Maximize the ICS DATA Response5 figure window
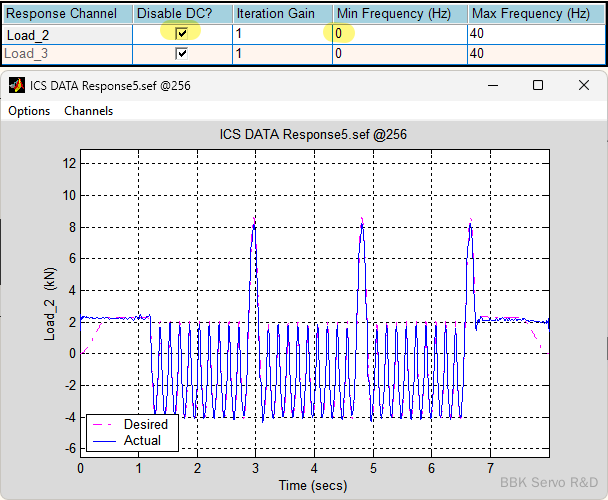 pos(537,86)
